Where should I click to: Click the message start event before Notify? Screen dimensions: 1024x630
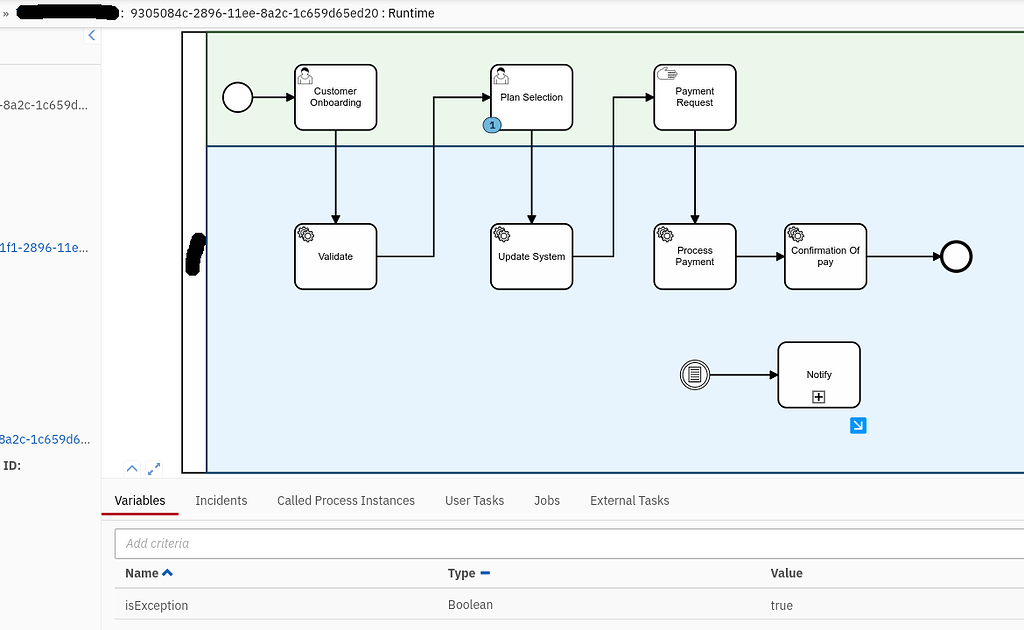coord(695,375)
